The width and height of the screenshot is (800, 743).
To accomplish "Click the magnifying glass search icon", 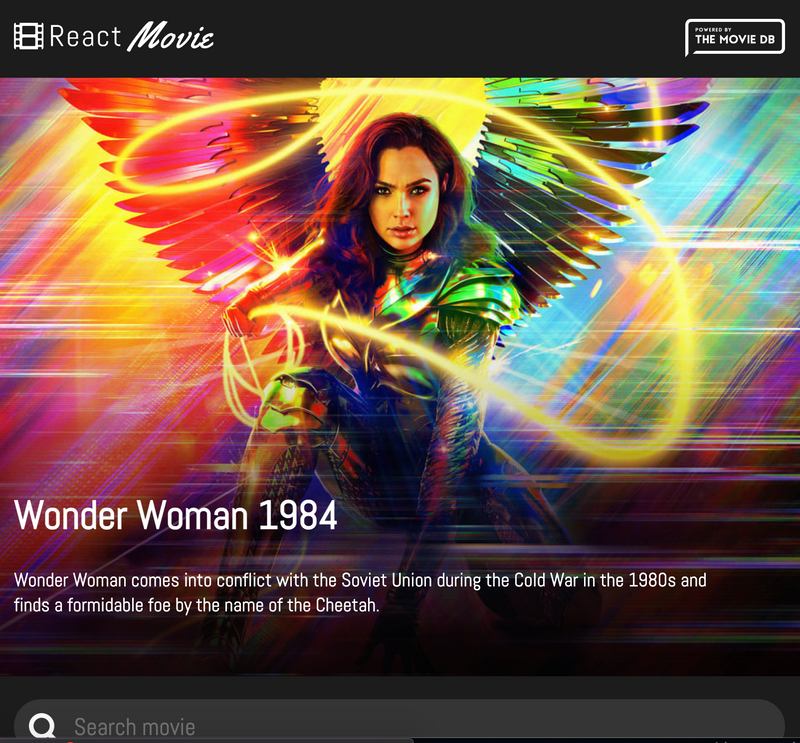I will coord(42,726).
